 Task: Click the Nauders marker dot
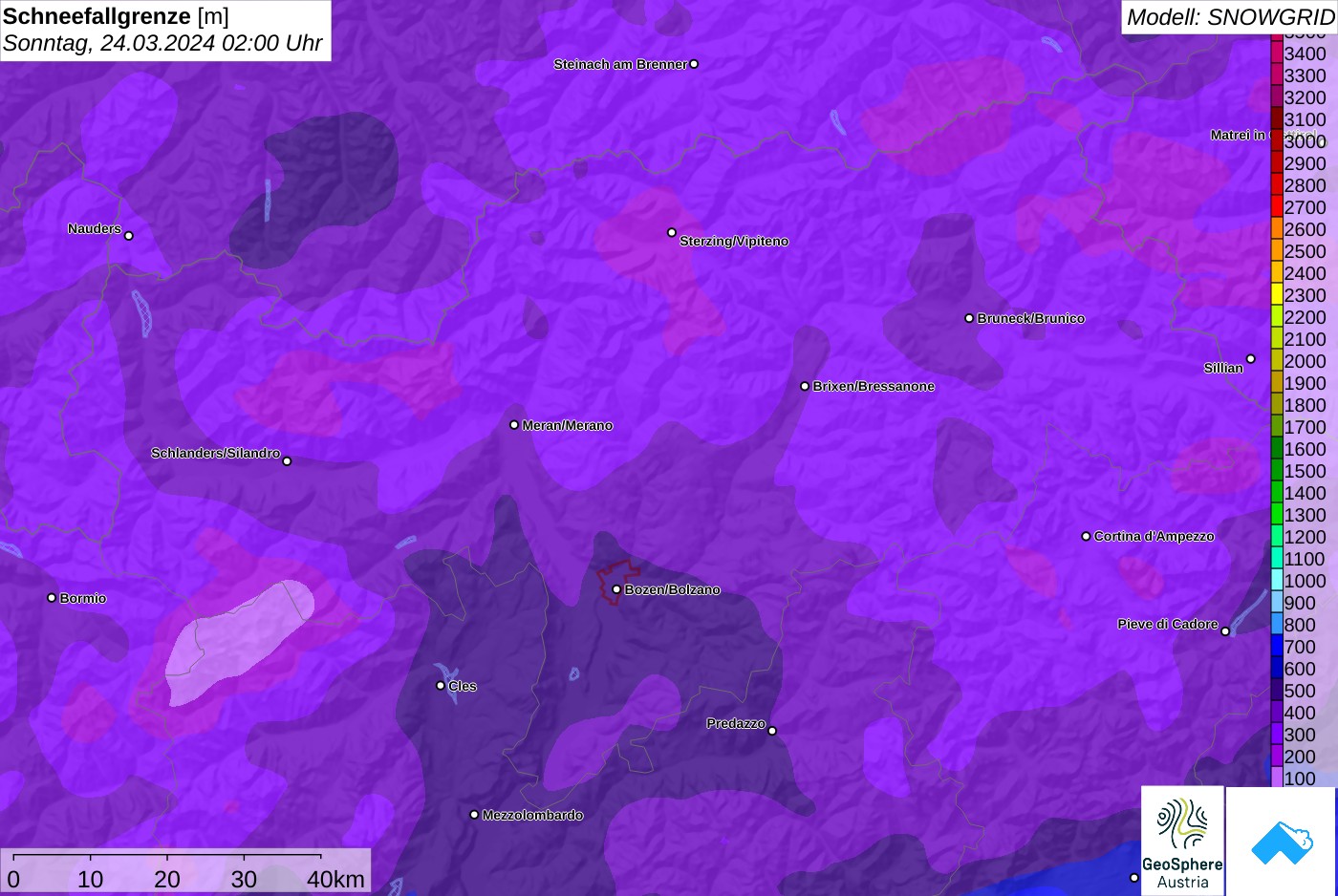click(x=129, y=236)
